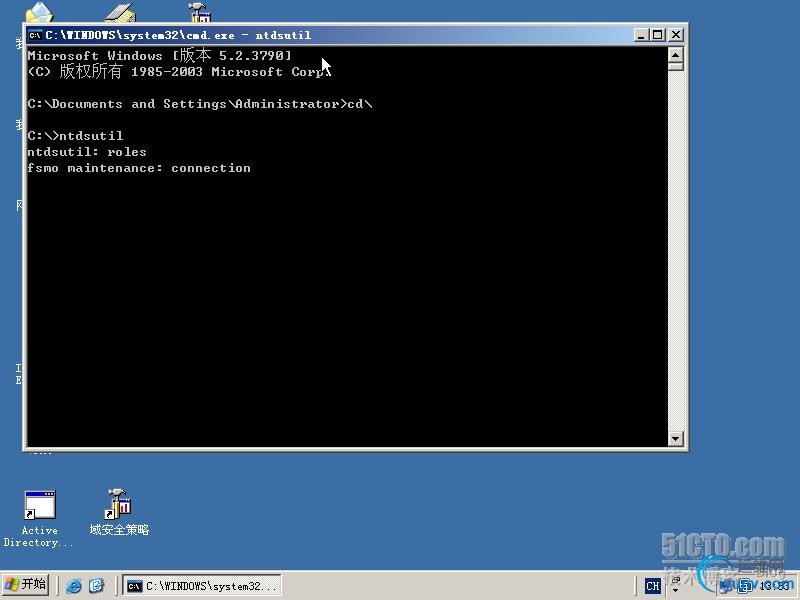Image resolution: width=800 pixels, height=600 pixels.
Task: Open the 域安全策略 desktop shortcut
Action: click(119, 513)
